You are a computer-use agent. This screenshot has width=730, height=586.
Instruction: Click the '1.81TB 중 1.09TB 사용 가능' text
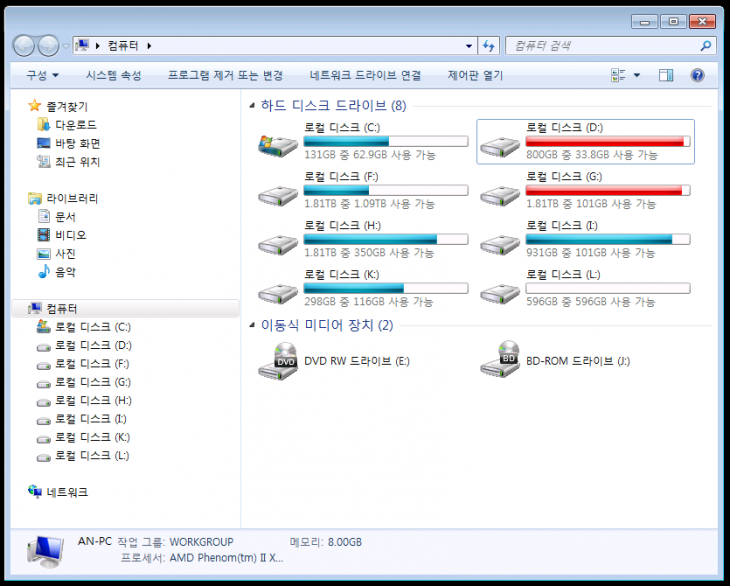tap(369, 204)
